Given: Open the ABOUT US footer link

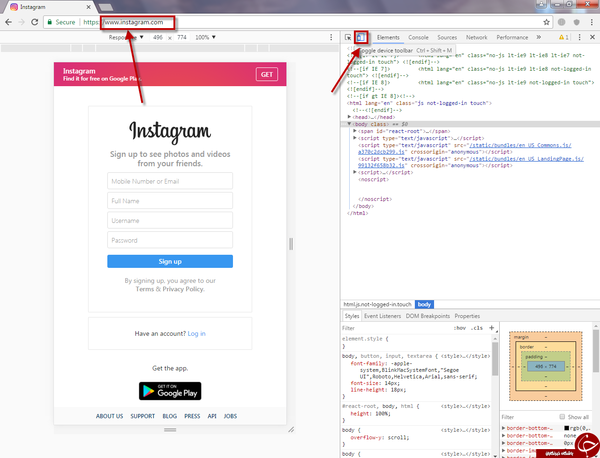Looking at the screenshot, I should (x=109, y=416).
